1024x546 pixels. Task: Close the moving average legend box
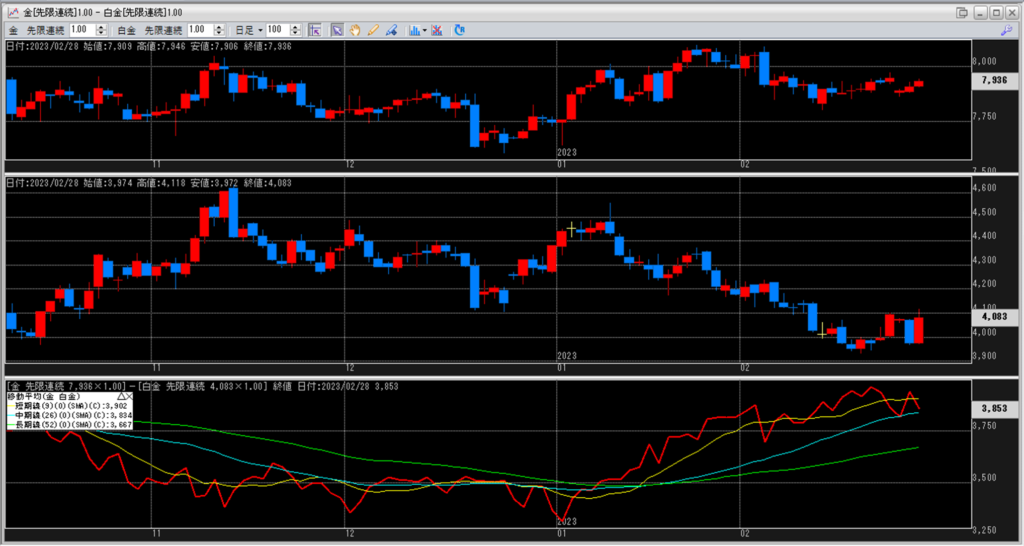[x=130, y=397]
